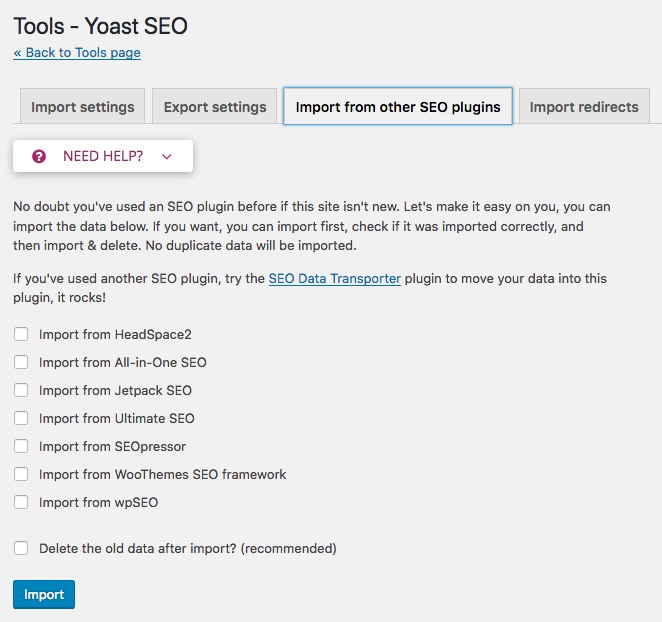
Task: Go back to Tools page link
Action: pos(77,53)
